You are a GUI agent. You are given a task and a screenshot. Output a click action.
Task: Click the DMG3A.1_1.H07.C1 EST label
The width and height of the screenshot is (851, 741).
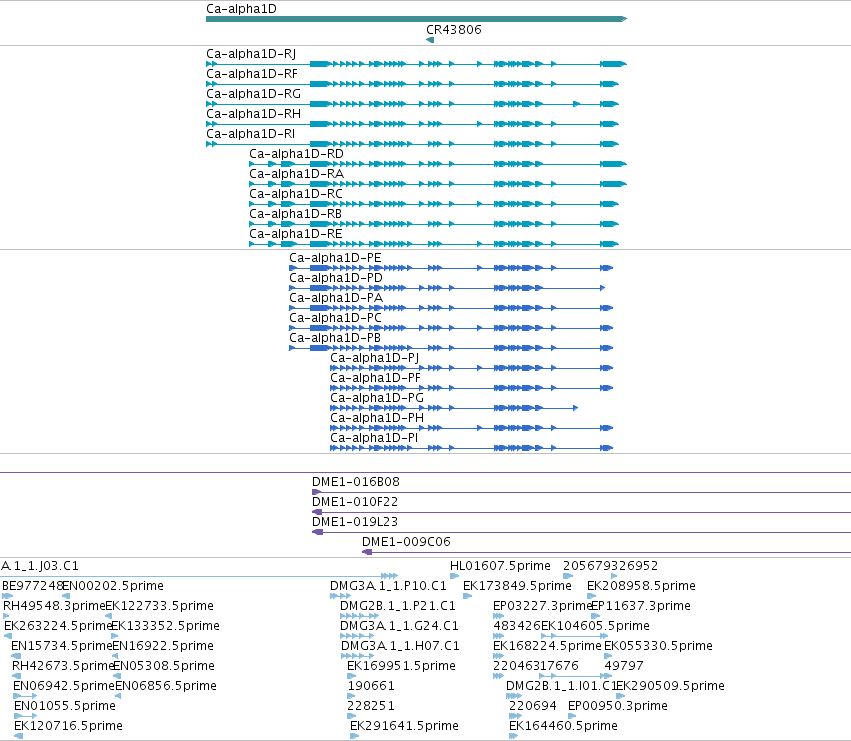pos(400,647)
